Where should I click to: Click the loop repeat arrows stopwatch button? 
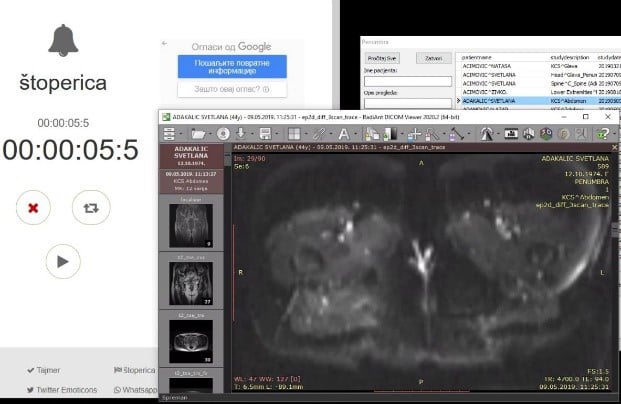pyautogui.click(x=91, y=208)
